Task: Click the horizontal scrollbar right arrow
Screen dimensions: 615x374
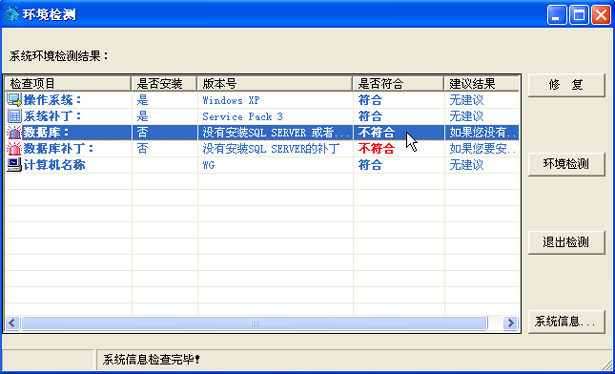Action: pos(510,323)
